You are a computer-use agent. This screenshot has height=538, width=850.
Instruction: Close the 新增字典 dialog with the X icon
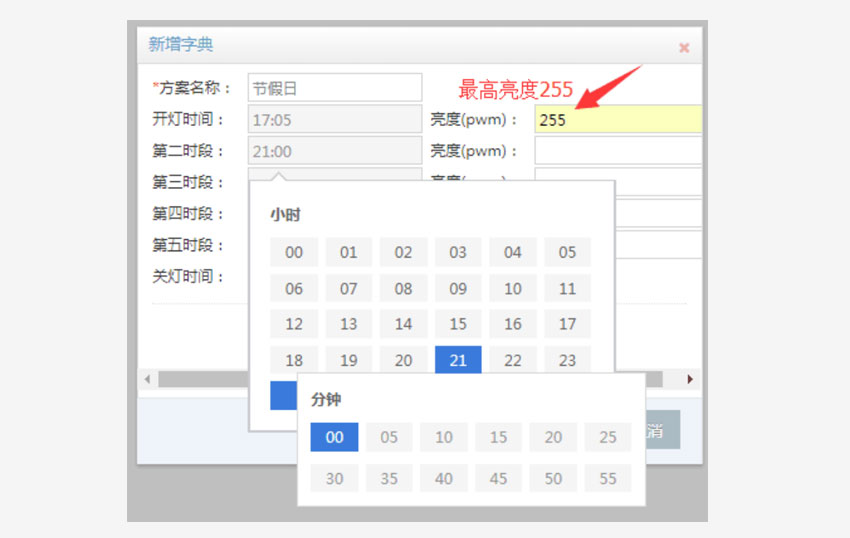pyautogui.click(x=684, y=47)
